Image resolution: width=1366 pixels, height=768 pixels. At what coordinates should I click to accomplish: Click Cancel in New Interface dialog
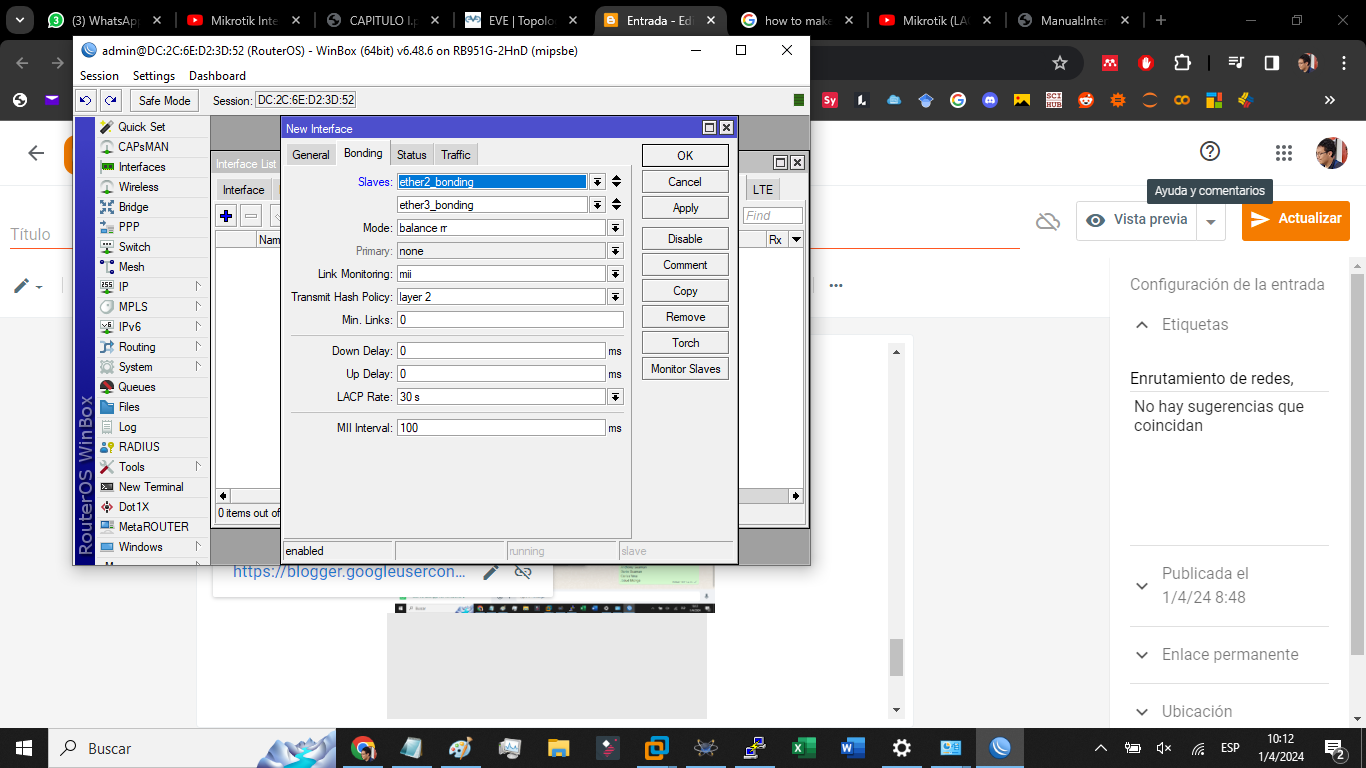tap(685, 182)
